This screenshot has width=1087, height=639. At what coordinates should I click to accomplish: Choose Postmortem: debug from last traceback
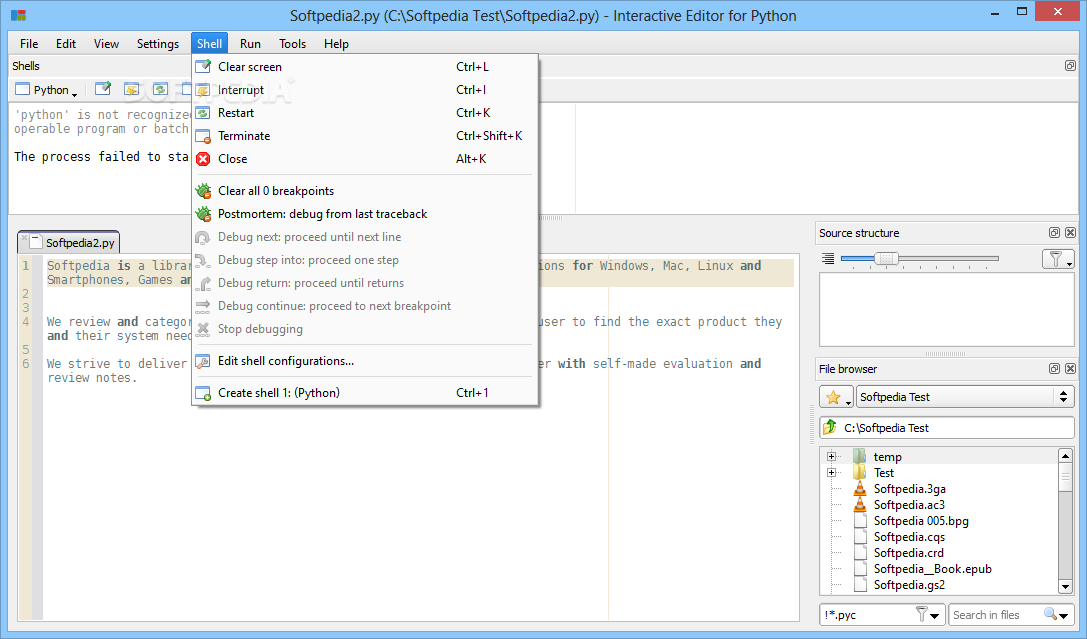365,213
